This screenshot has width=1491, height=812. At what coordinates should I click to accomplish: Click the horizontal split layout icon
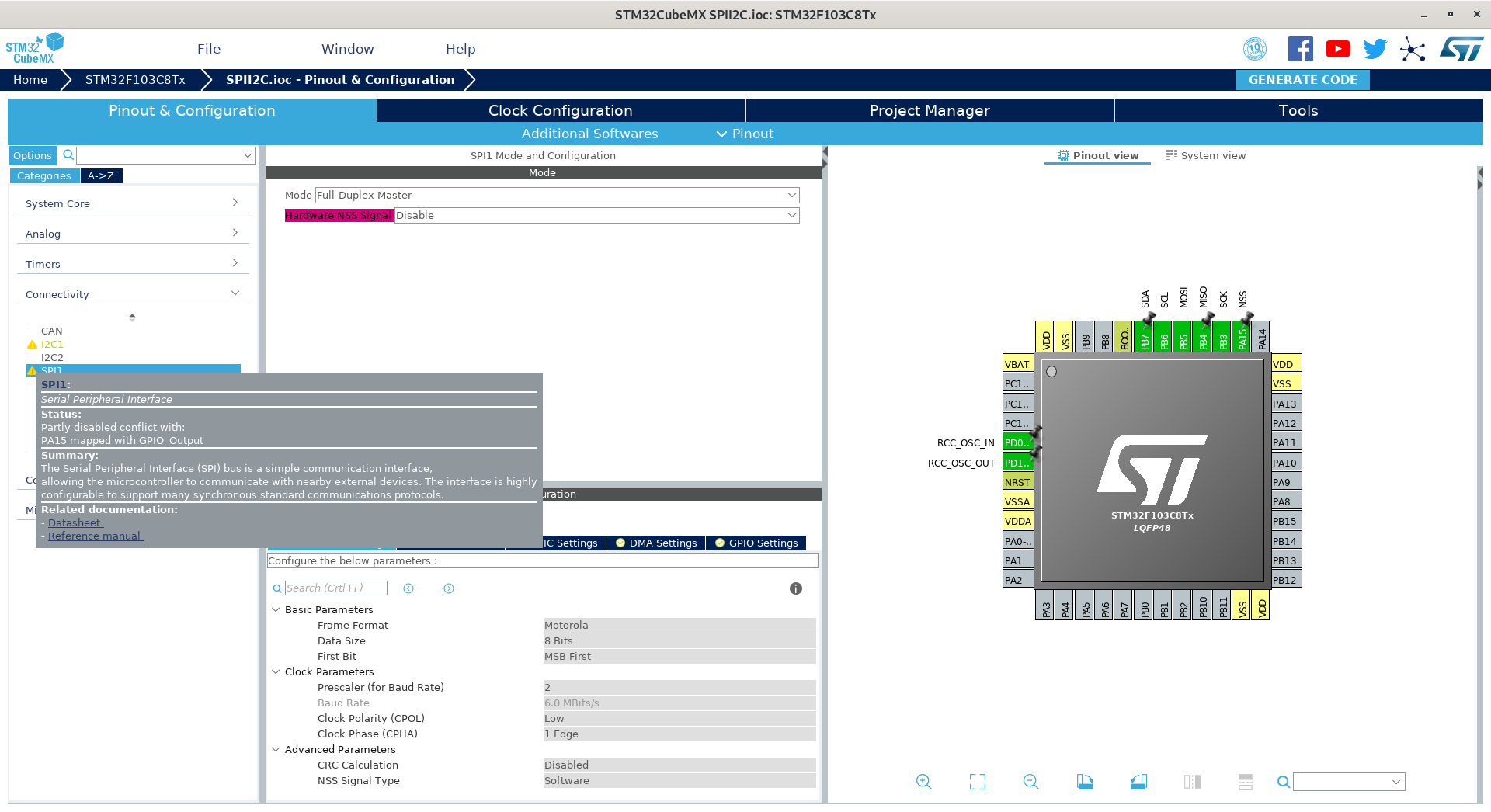point(1246,782)
